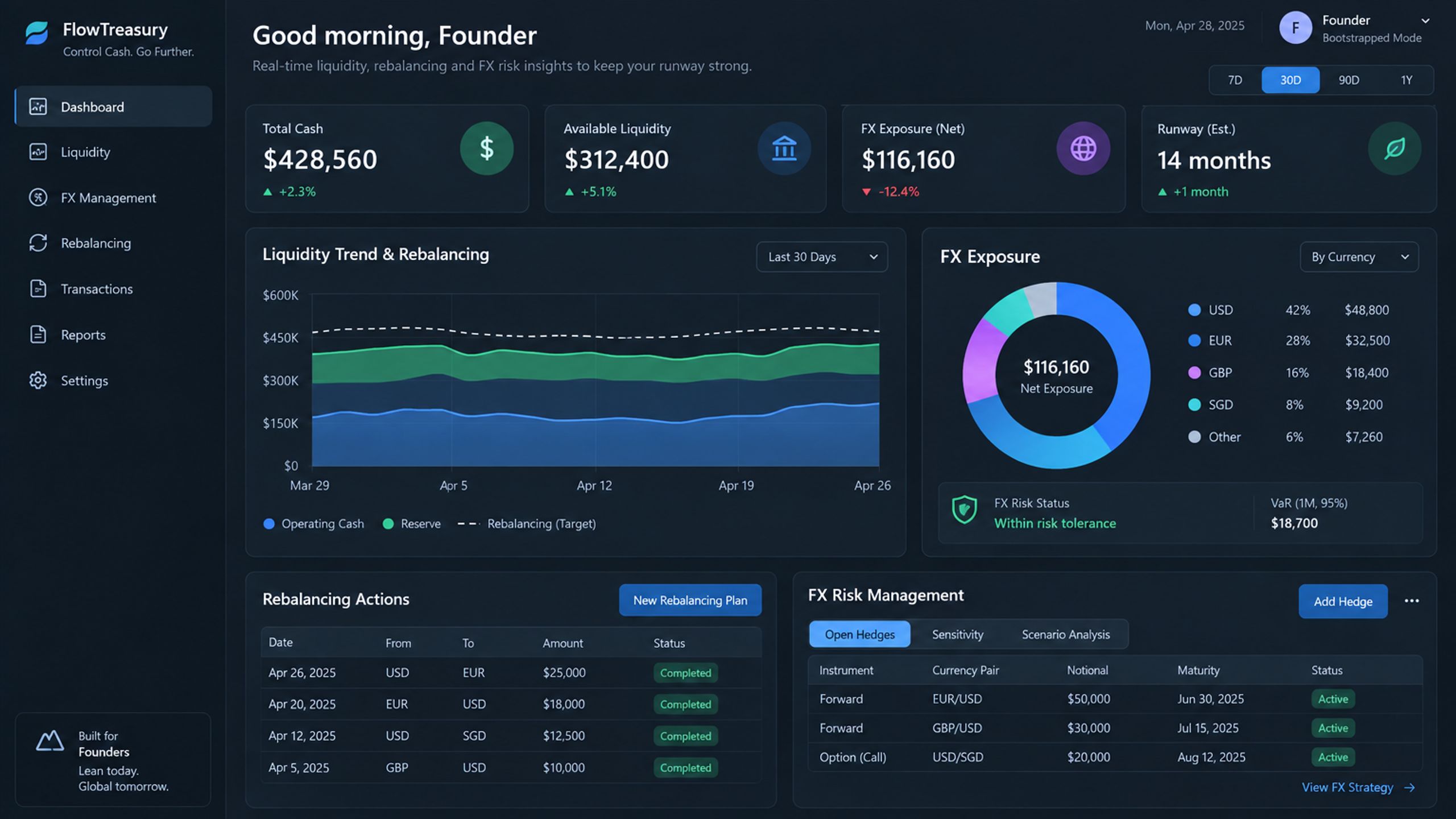This screenshot has height=819, width=1456.
Task: Toggle Reserve legend series
Action: point(412,524)
